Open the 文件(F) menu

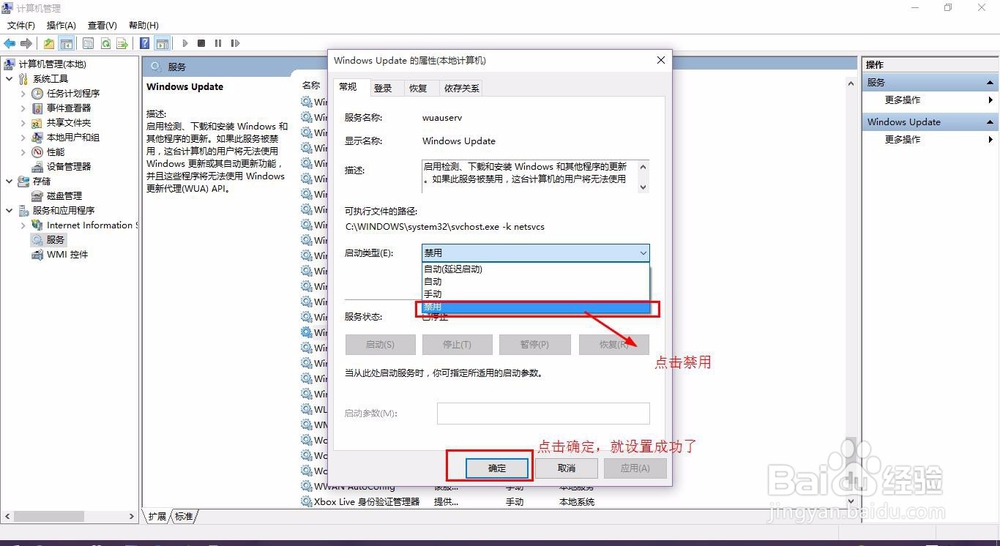coord(21,25)
